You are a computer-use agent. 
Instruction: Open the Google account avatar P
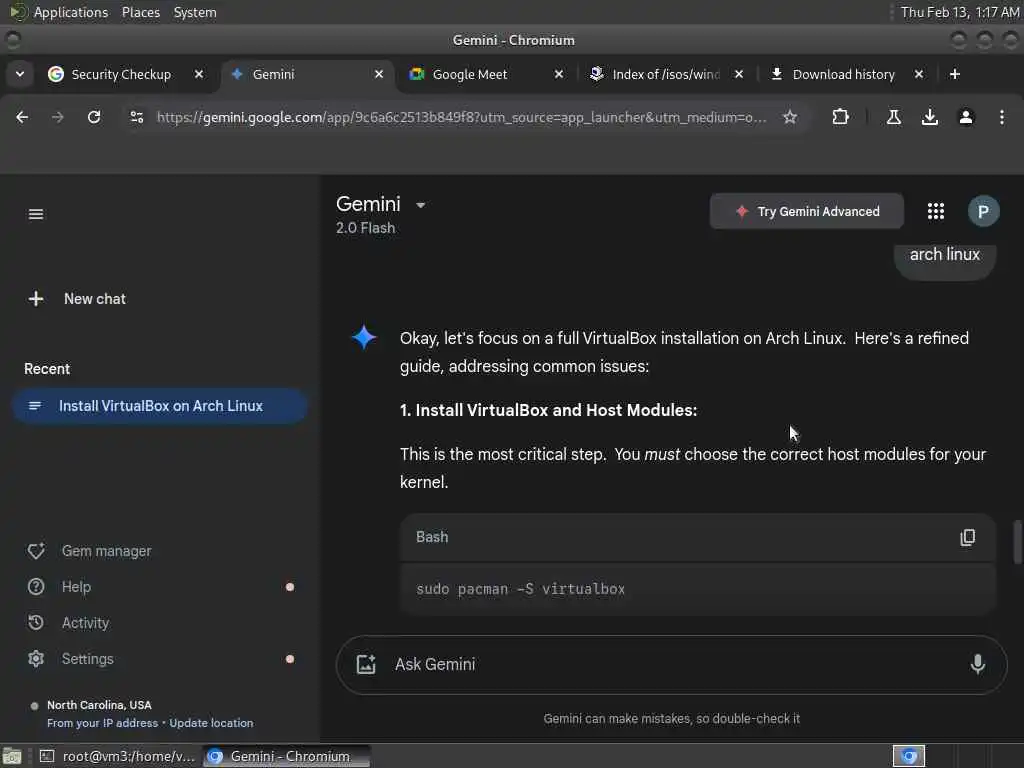pyautogui.click(x=983, y=211)
